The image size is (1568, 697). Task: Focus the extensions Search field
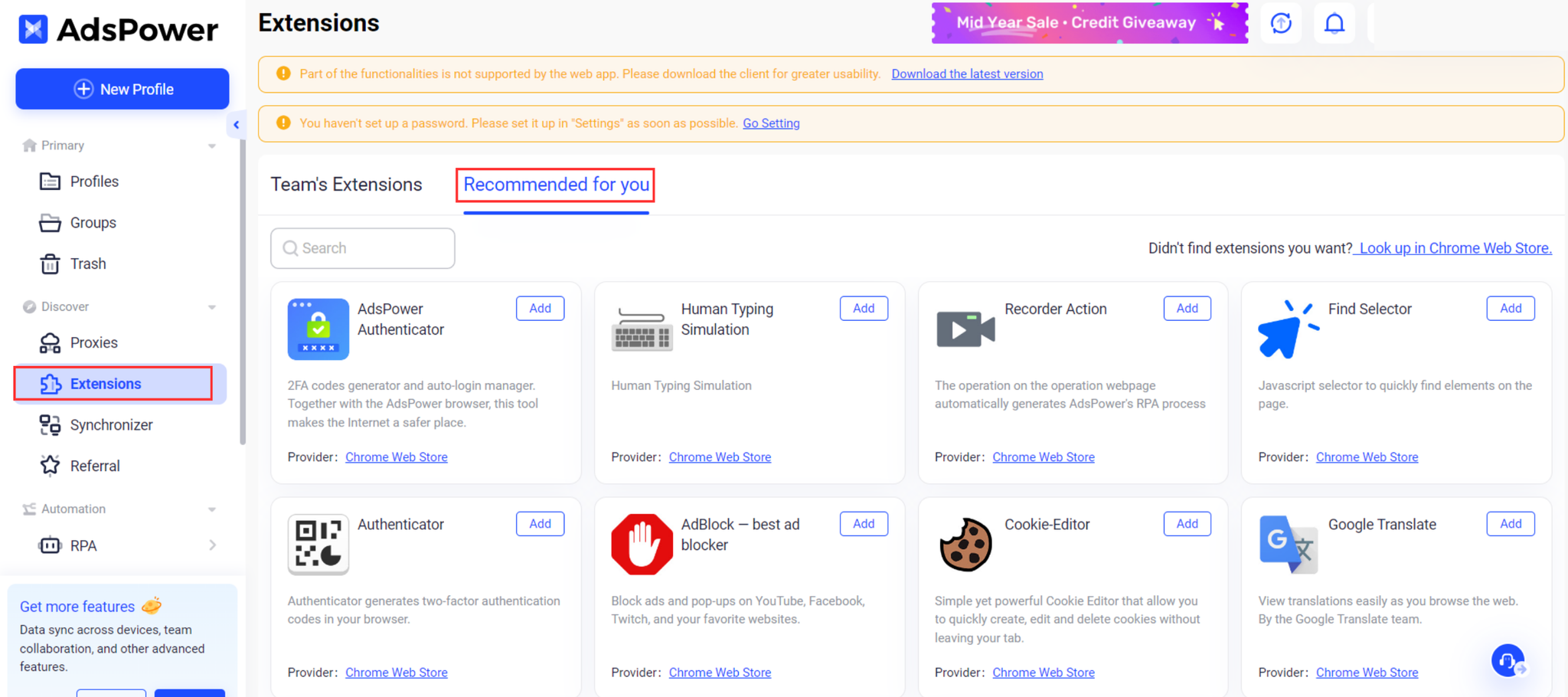tap(363, 248)
